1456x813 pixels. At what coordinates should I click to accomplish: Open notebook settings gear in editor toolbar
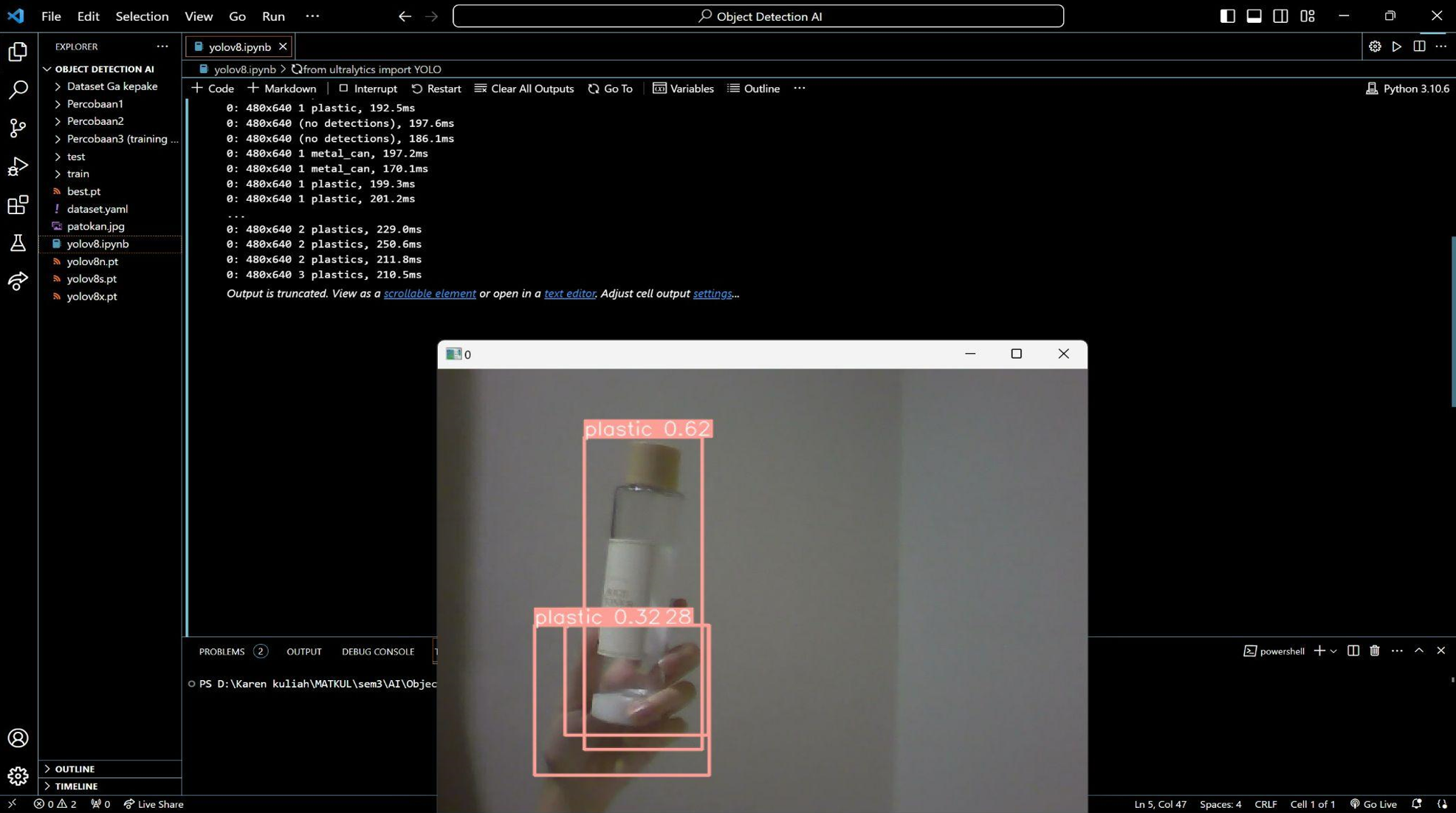tap(1375, 46)
